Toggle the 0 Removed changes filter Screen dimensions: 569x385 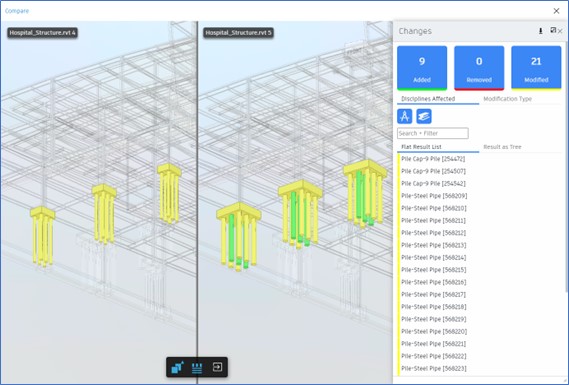coord(479,68)
